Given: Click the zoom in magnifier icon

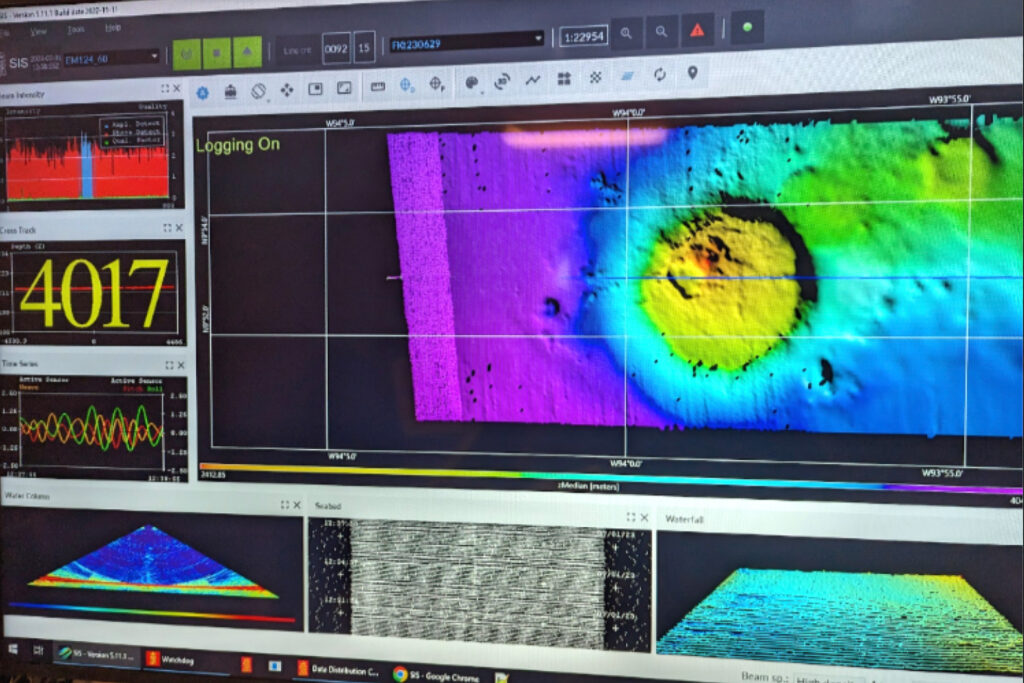Looking at the screenshot, I should pos(626,32).
